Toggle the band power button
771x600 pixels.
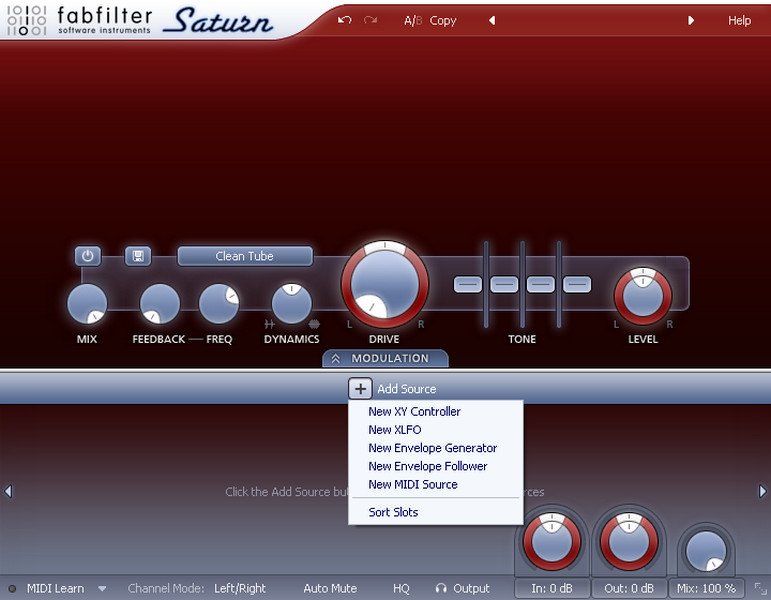pyautogui.click(x=88, y=256)
